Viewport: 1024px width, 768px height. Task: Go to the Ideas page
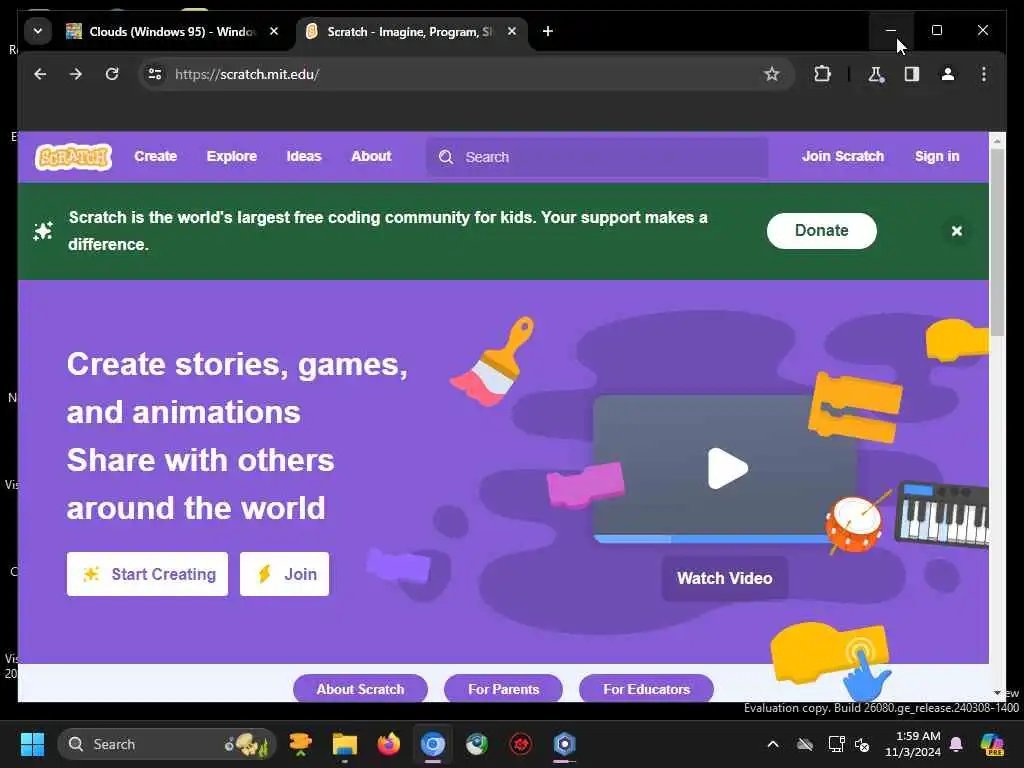pyautogui.click(x=304, y=157)
